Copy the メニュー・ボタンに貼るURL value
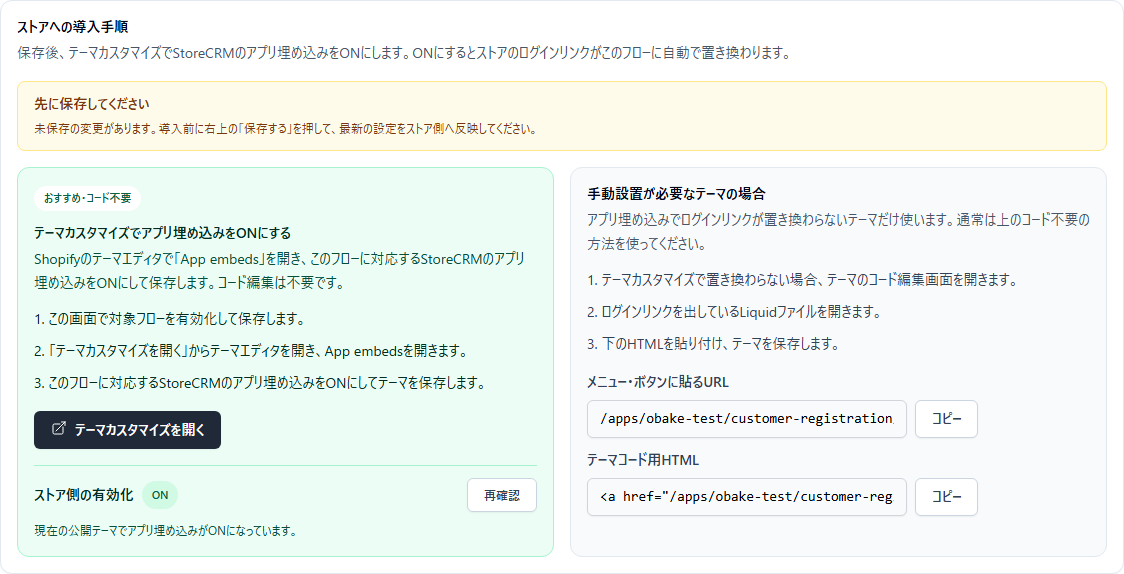This screenshot has width=1124, height=574. [x=946, y=418]
